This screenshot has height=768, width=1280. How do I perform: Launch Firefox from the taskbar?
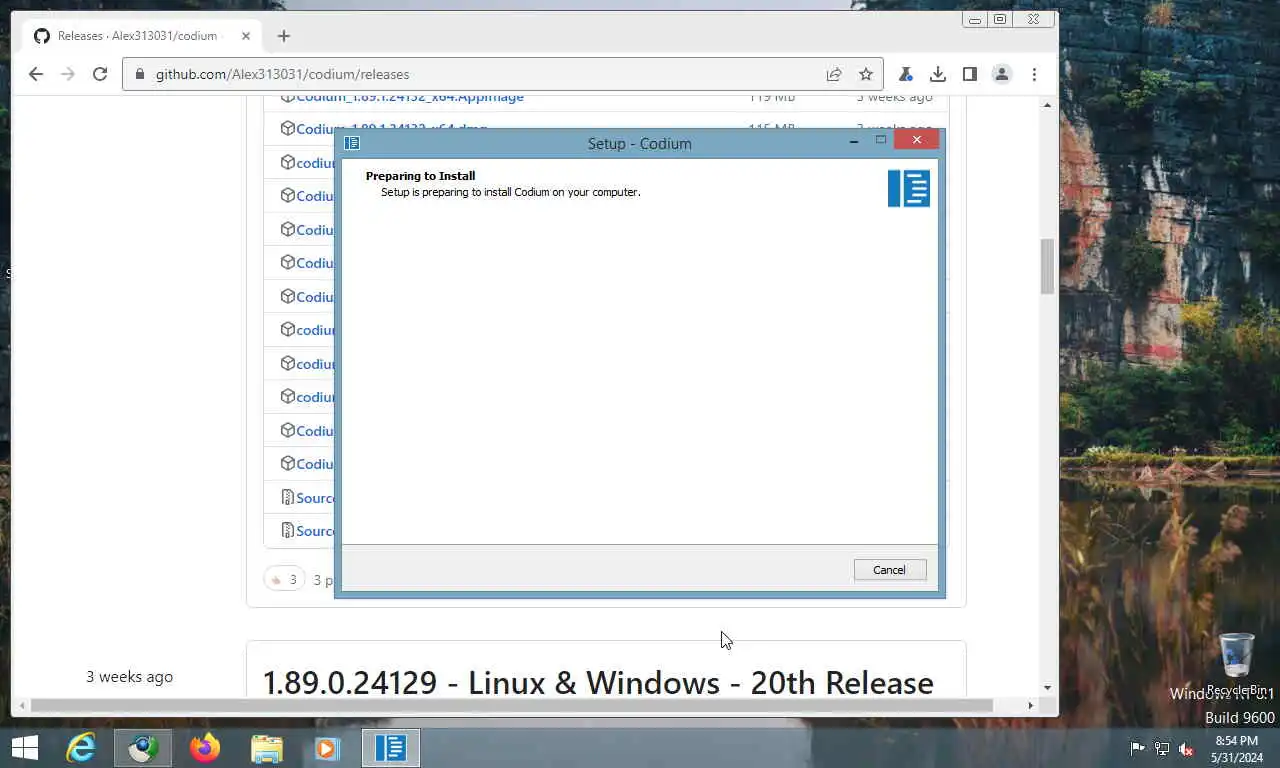[x=205, y=748]
